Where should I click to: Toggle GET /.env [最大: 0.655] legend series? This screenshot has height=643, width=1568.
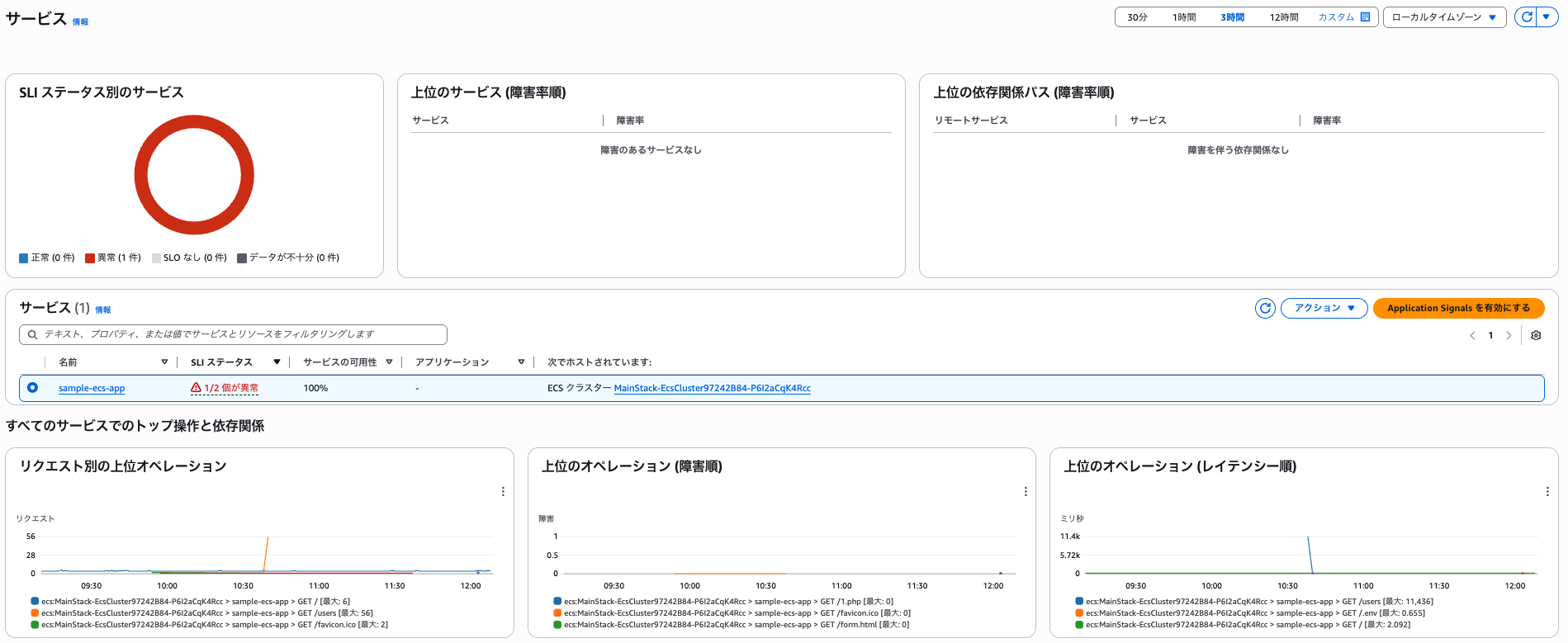click(x=1250, y=613)
